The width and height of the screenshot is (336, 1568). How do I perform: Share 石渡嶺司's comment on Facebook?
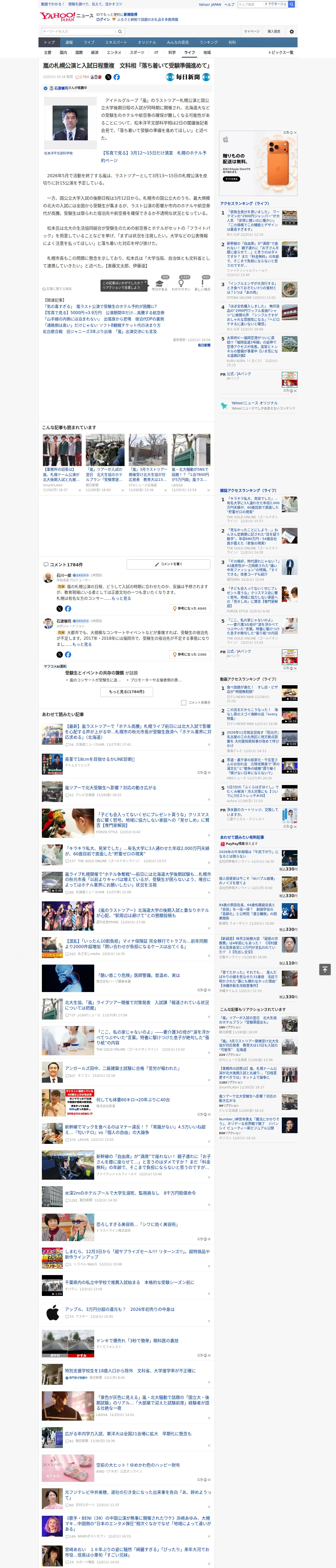(x=68, y=654)
